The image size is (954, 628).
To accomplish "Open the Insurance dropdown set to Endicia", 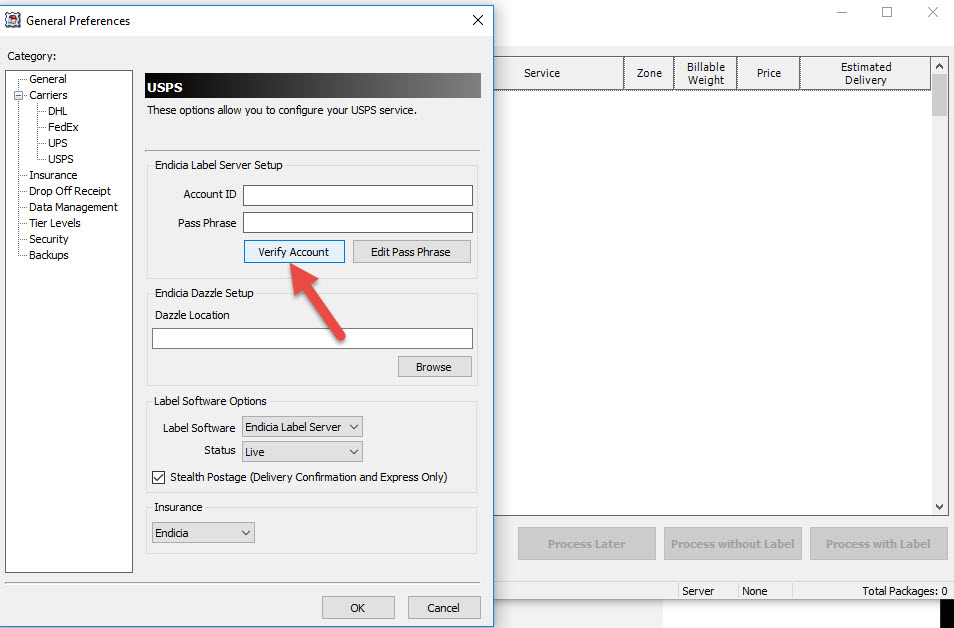I will pos(203,533).
